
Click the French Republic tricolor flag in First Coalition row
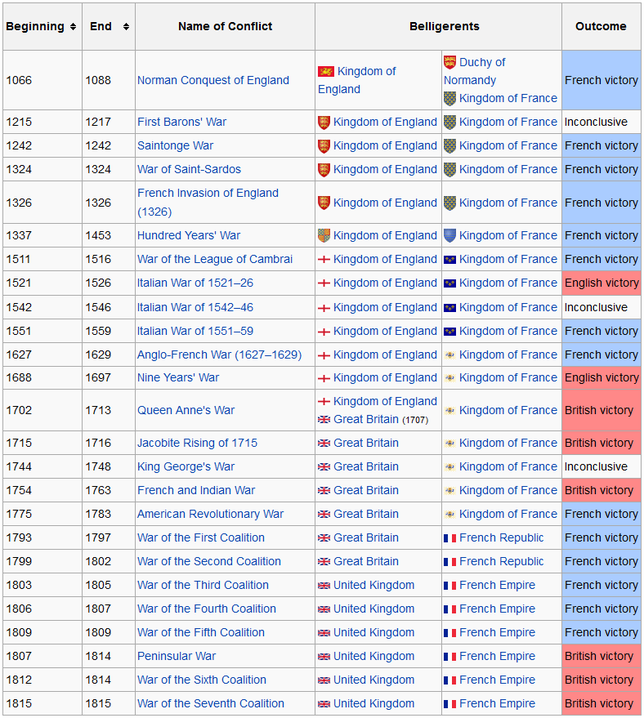[x=450, y=538]
